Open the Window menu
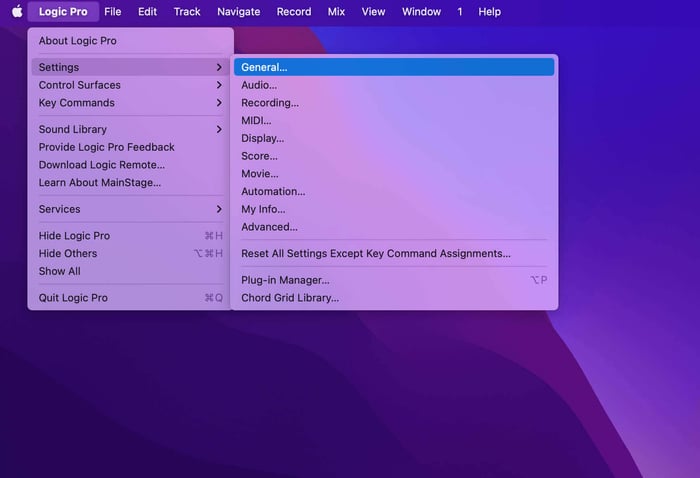 click(421, 12)
